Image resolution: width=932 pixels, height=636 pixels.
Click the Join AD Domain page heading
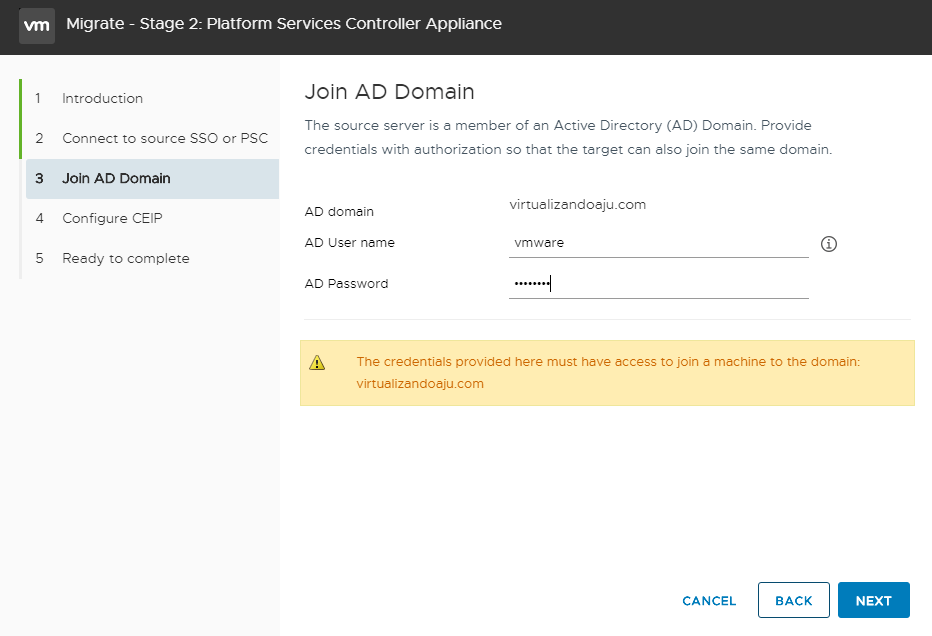389,92
